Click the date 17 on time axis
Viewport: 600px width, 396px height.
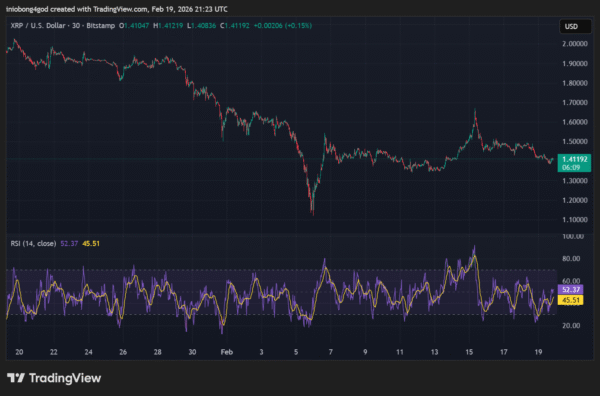tap(504, 352)
